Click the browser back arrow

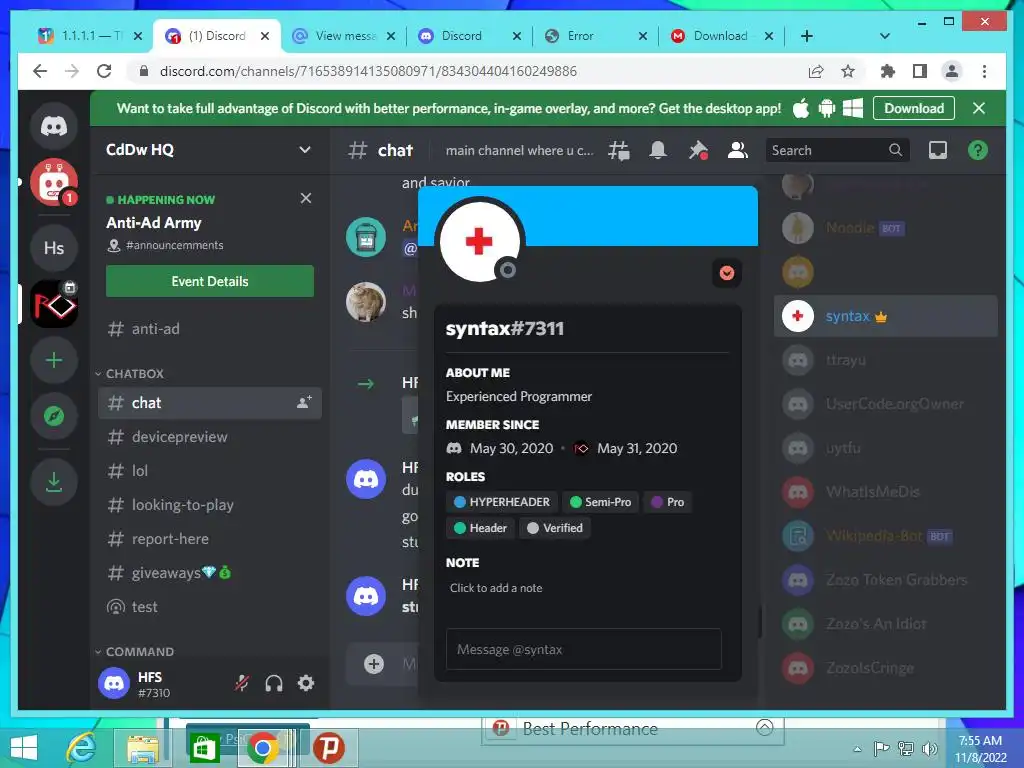40,71
